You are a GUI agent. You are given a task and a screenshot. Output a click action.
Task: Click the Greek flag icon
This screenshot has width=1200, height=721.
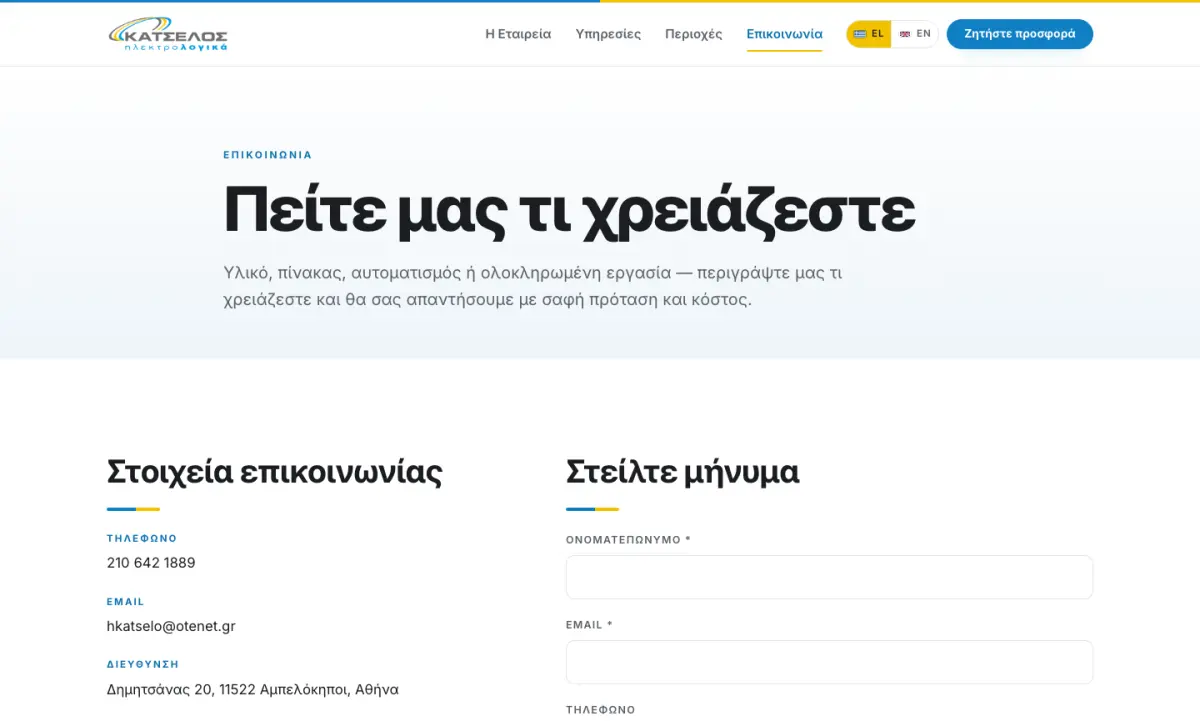(x=860, y=34)
